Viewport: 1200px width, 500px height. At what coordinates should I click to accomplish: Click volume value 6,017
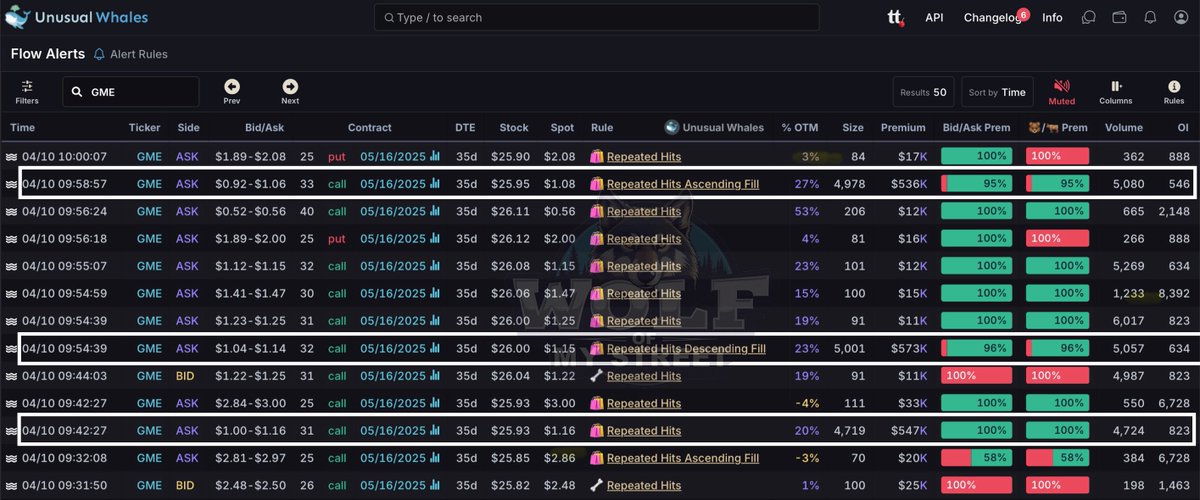(x=1127, y=321)
